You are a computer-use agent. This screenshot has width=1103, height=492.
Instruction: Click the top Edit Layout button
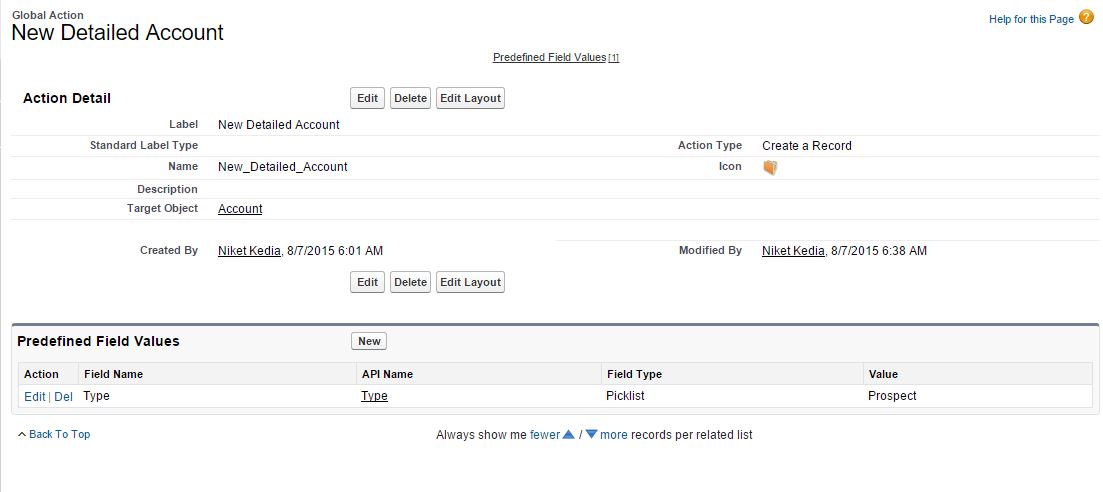tap(470, 98)
